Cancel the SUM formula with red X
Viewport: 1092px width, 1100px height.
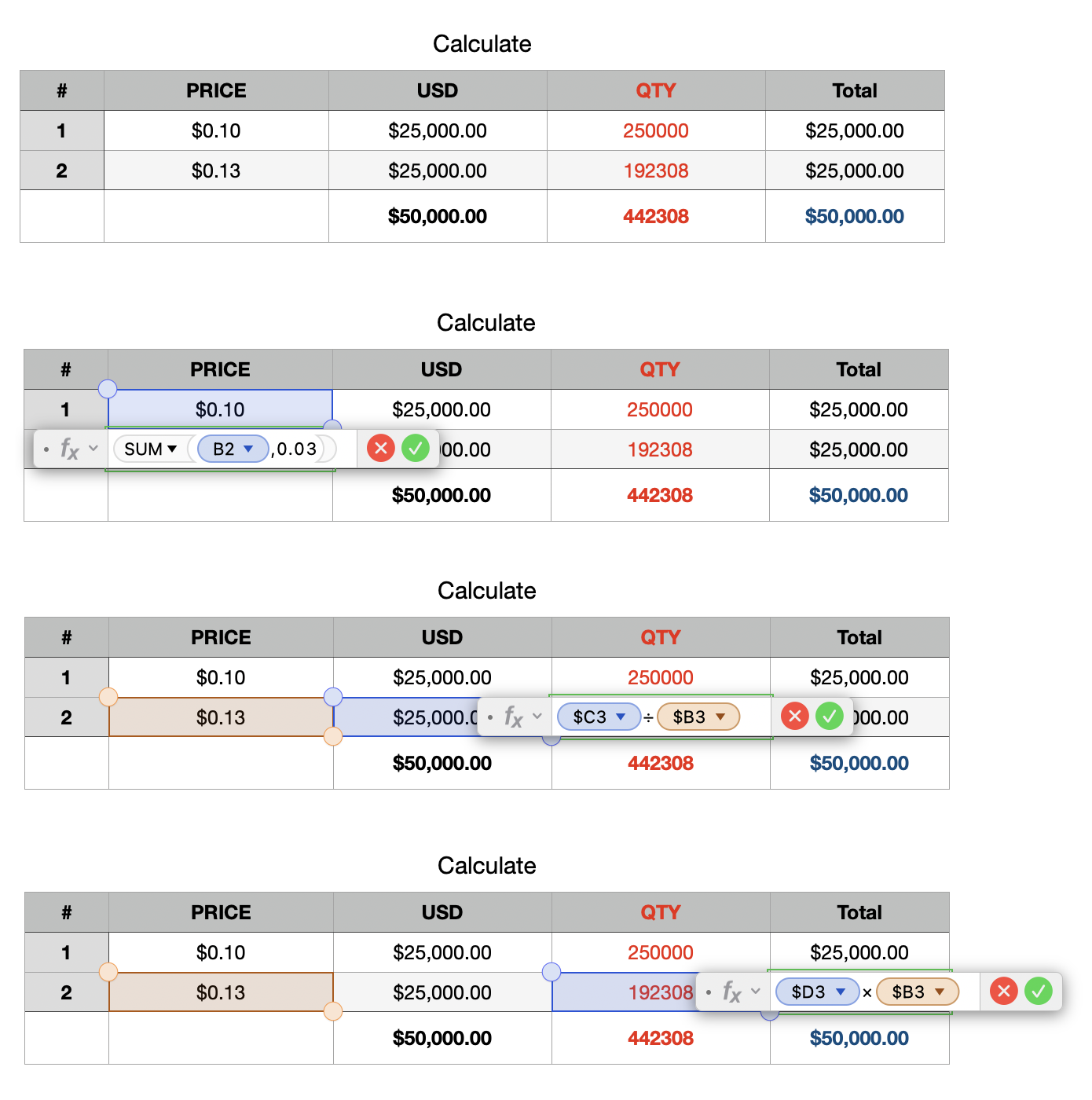point(381,449)
